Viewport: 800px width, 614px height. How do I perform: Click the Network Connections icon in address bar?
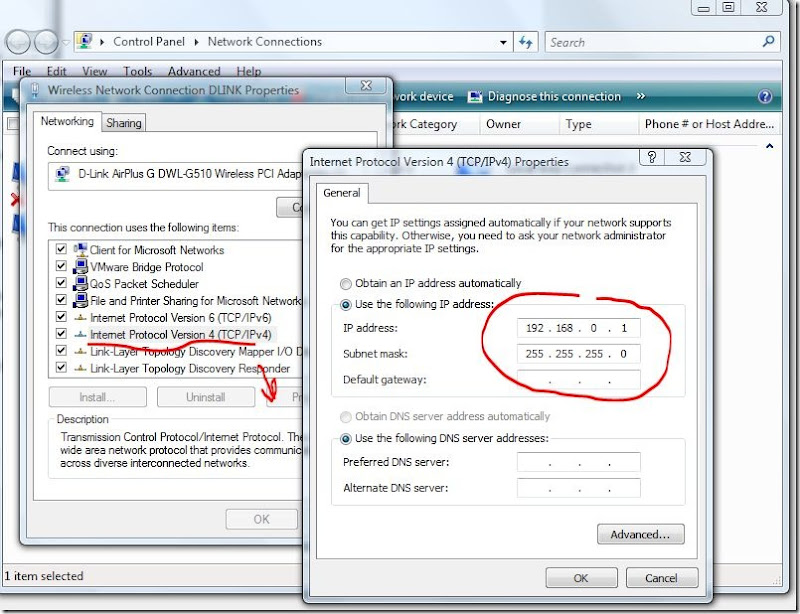pyautogui.click(x=85, y=41)
